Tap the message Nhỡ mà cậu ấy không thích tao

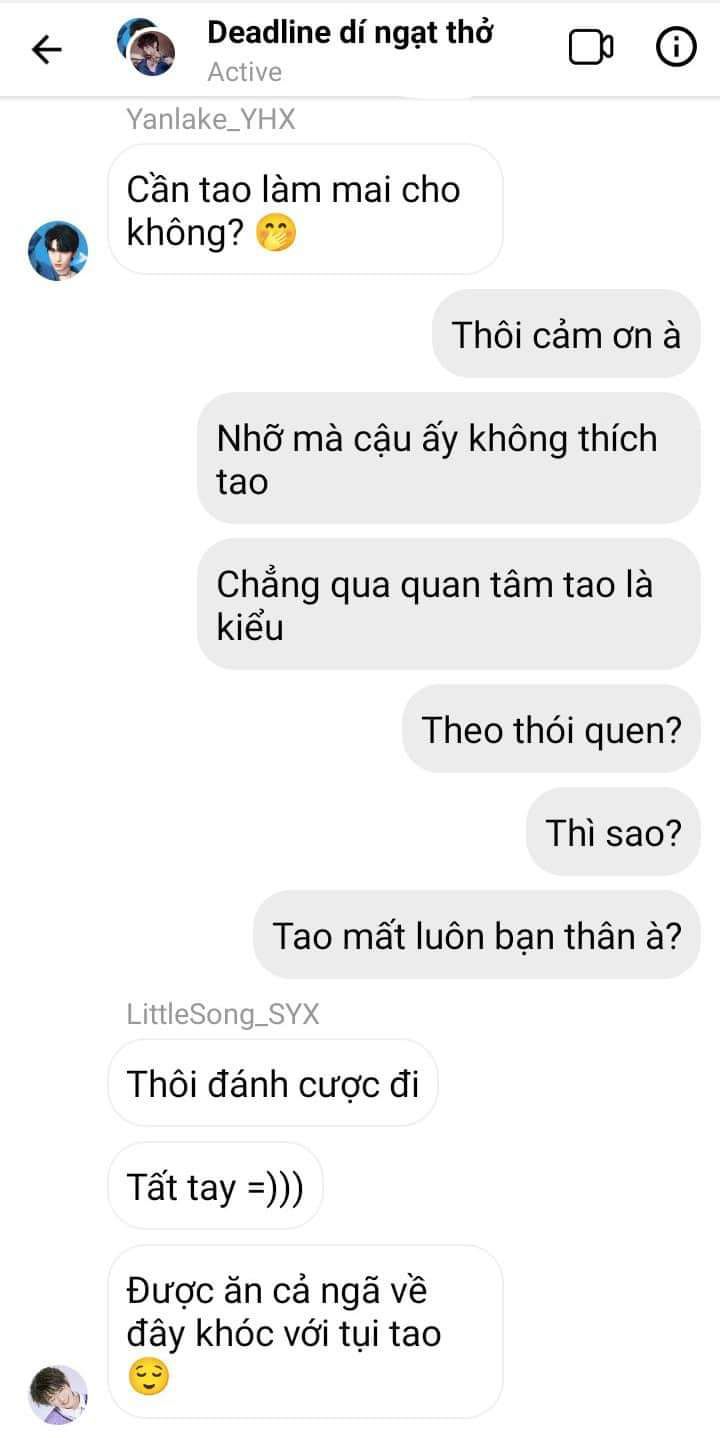click(x=448, y=459)
